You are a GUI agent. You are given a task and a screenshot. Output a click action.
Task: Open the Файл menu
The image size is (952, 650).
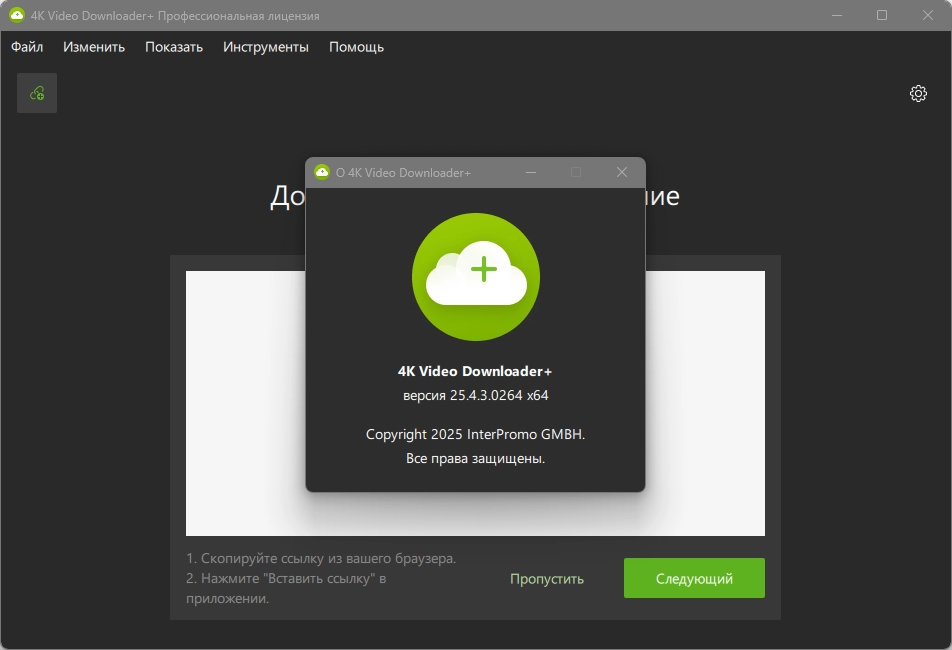(x=27, y=47)
